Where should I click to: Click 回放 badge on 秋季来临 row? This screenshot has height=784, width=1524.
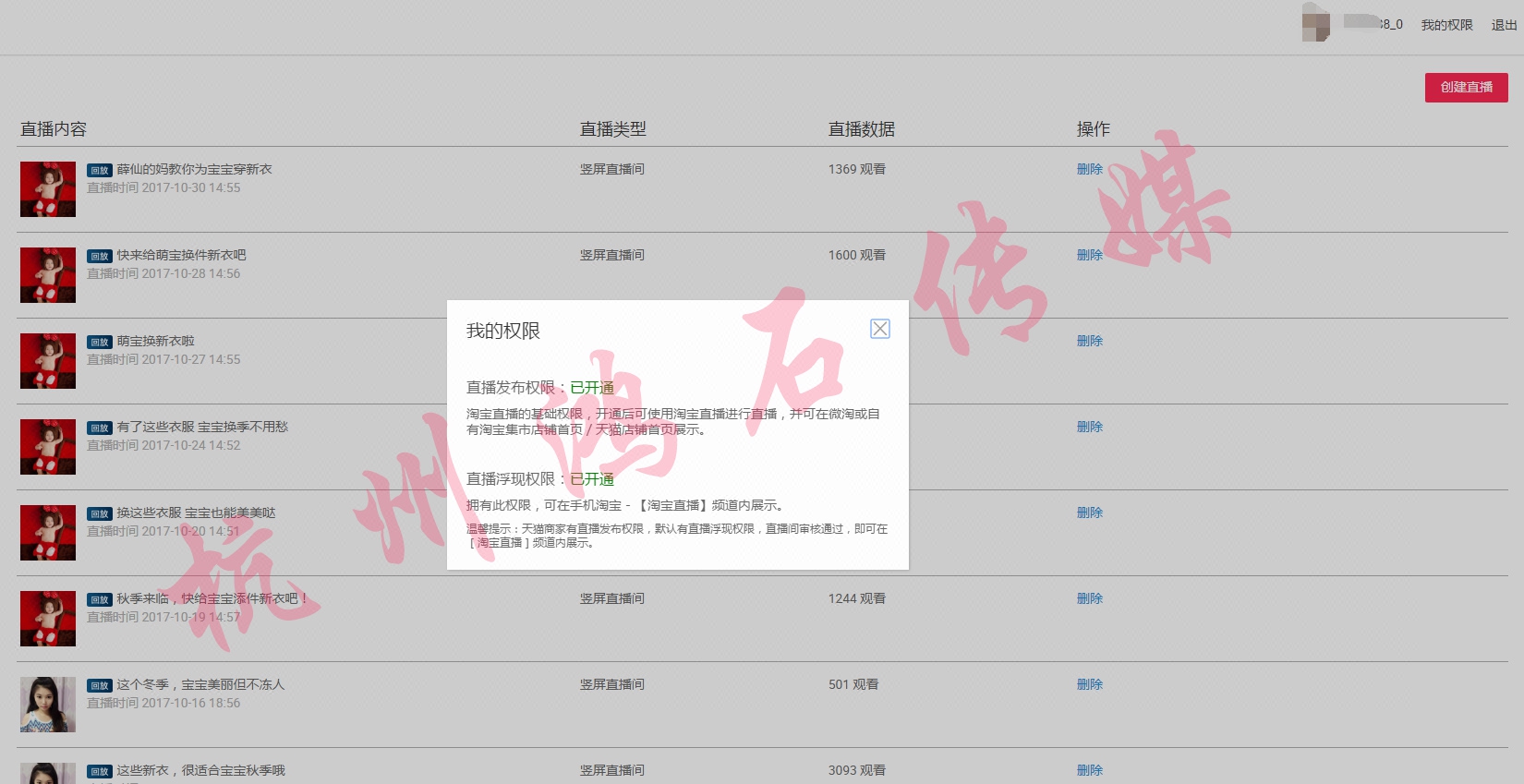click(x=100, y=599)
